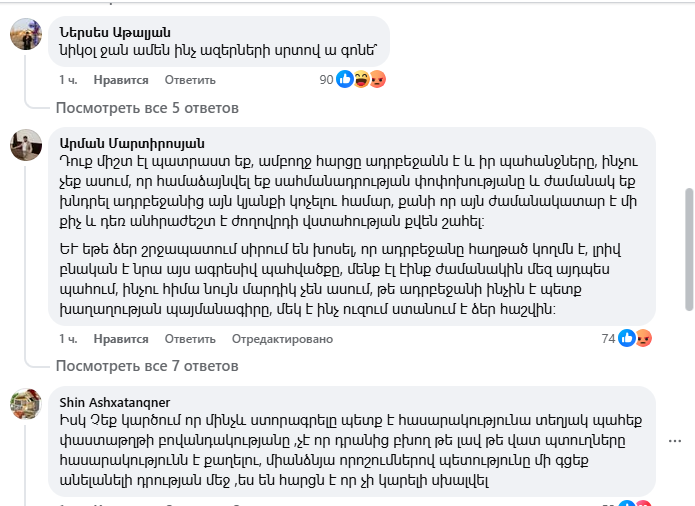Expand "Посмотреть все 5 ответов" replies
The image size is (695, 506).
pos(147,107)
